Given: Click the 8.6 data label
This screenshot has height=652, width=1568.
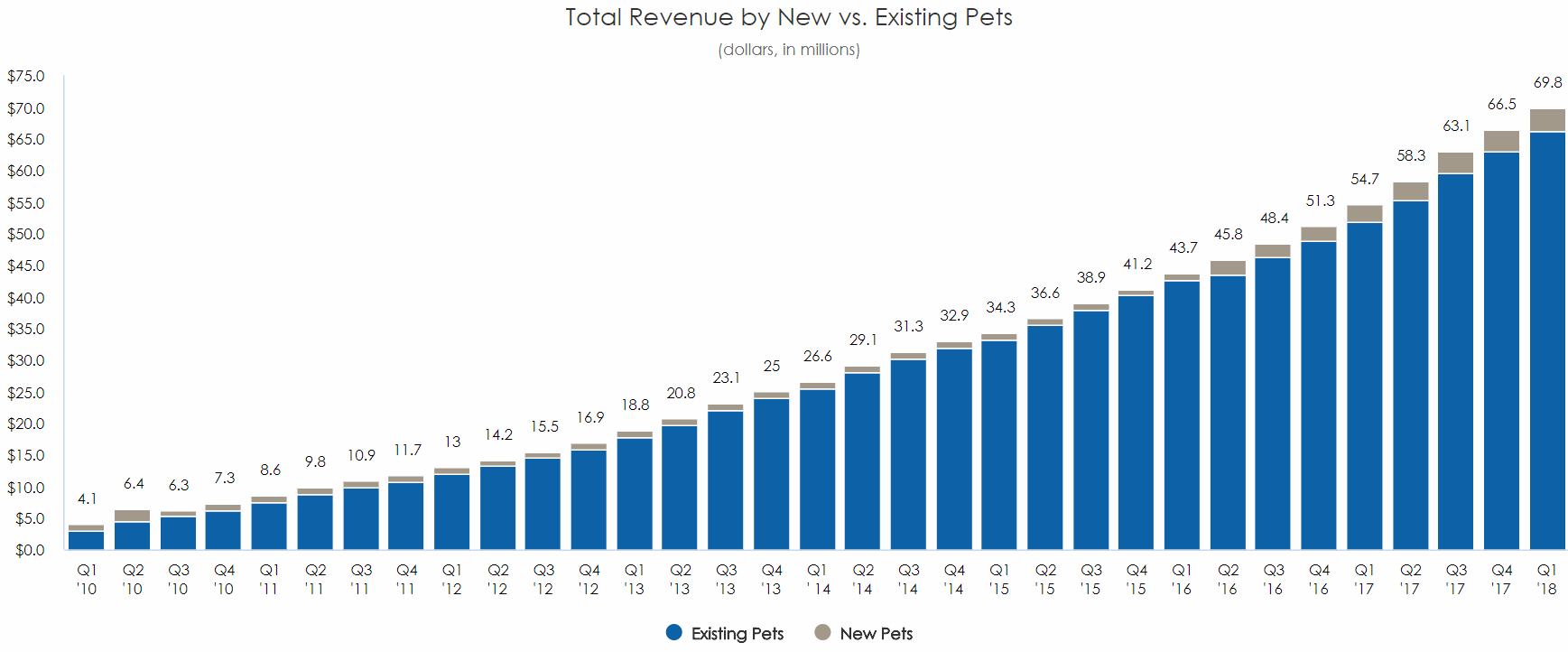Looking at the screenshot, I should (x=270, y=470).
